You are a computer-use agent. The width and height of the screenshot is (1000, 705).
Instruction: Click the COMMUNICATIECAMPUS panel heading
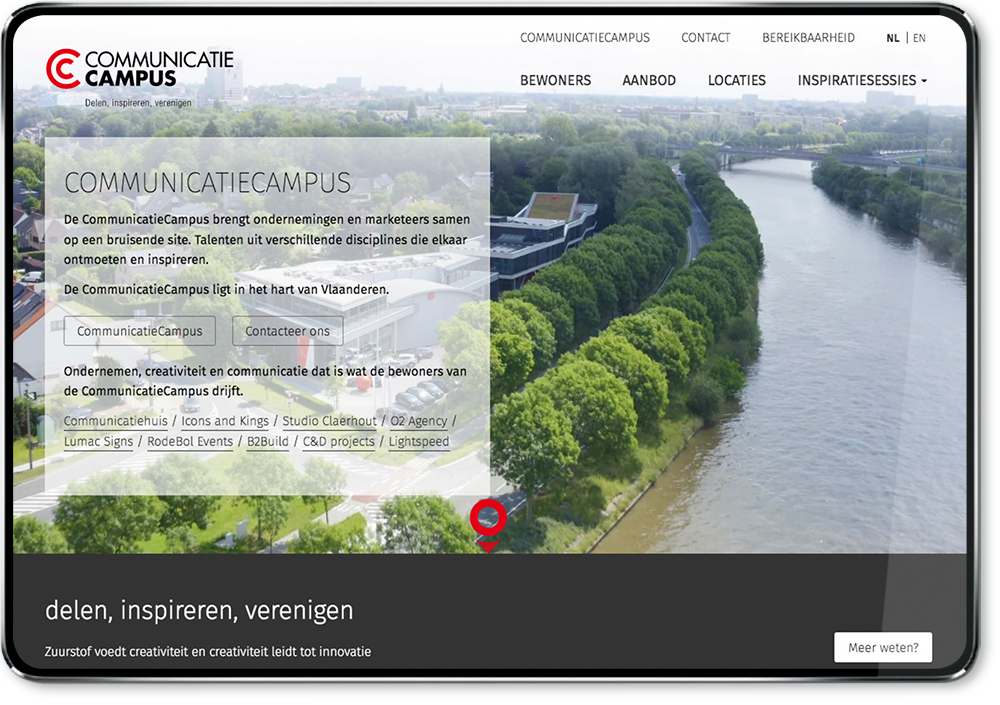[x=207, y=183]
